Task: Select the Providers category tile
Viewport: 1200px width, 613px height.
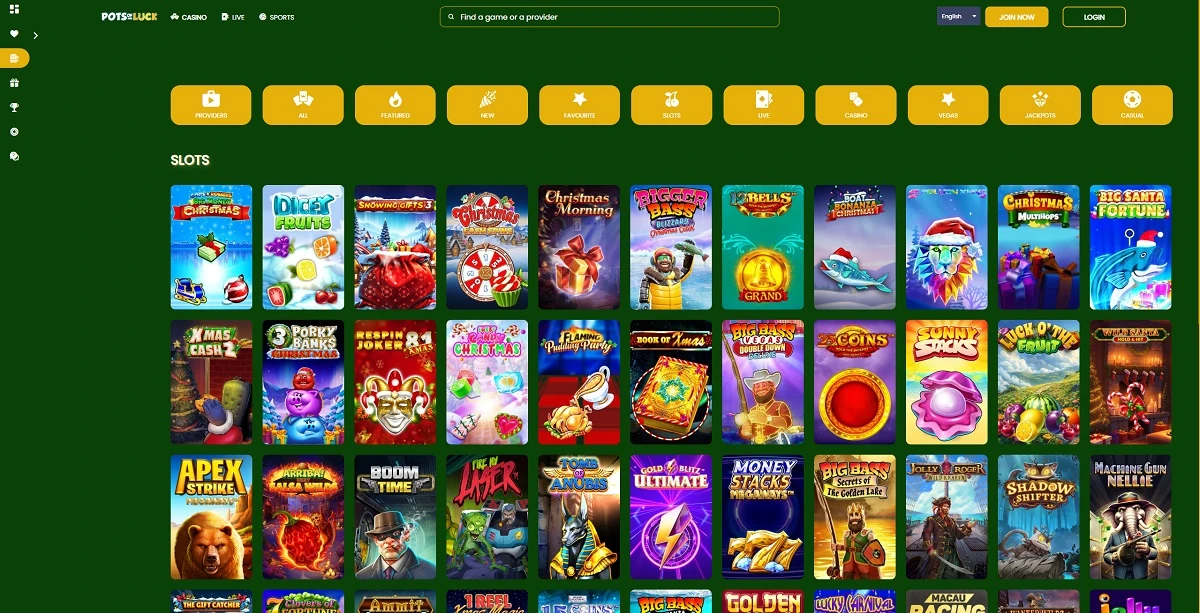Action: (x=211, y=105)
